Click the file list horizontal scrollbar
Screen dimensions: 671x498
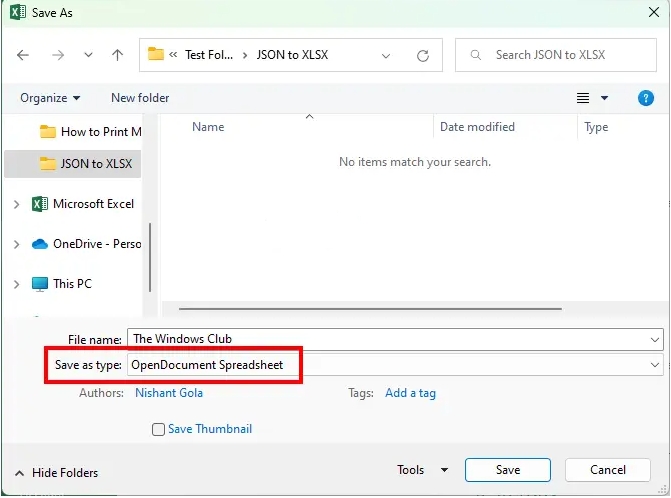[x=370, y=308]
